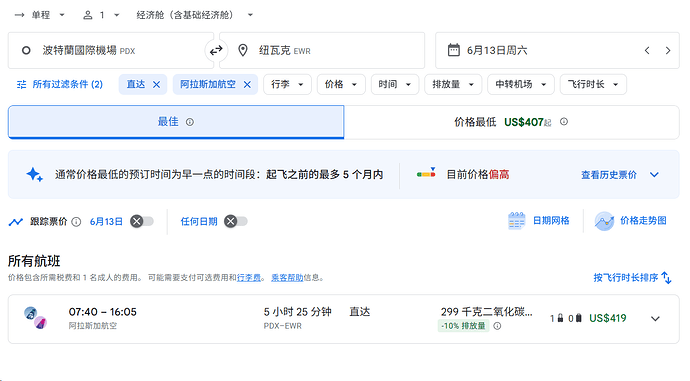Viewport: 690px width, 381px height.
Task: Open the 单程 trip type dropdown
Action: tap(40, 15)
